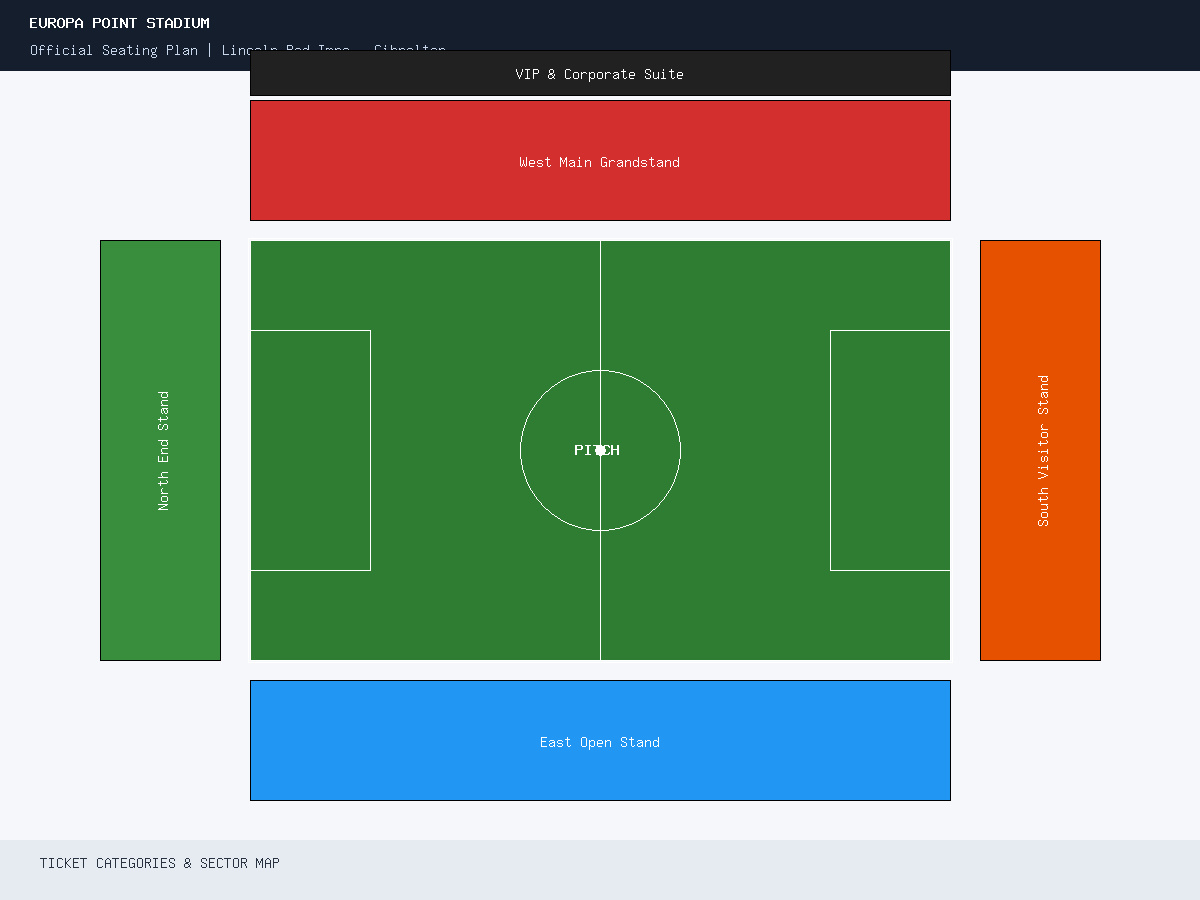
Task: Click the VIP & Corporate Suite text label
Action: 600,74
